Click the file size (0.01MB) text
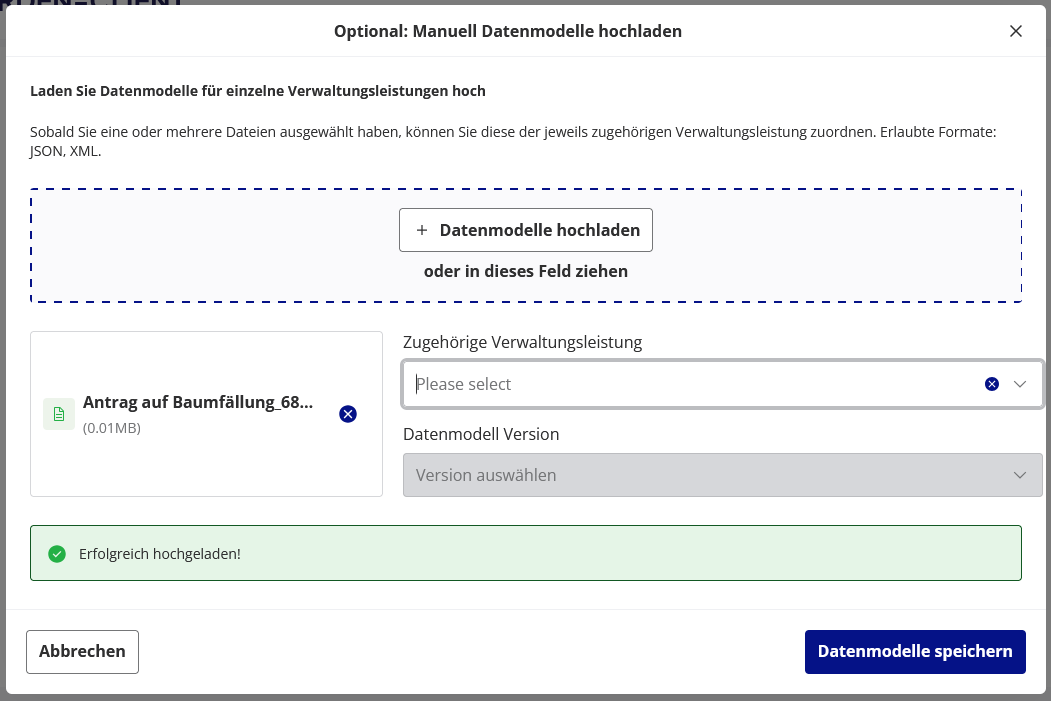 click(112, 428)
